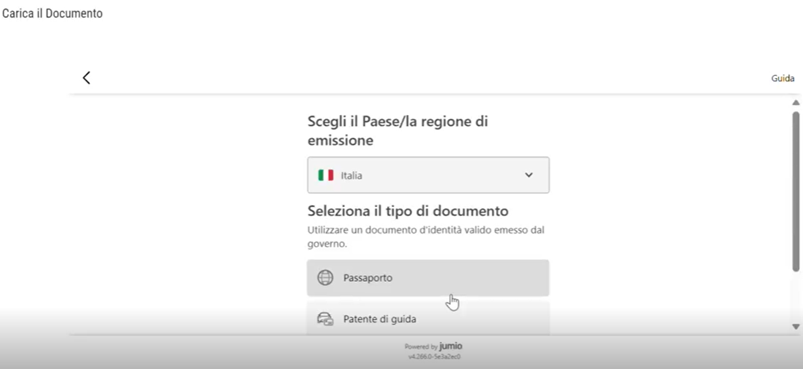This screenshot has width=803, height=369.
Task: Expand country list with chevron arrow
Action: coord(529,175)
